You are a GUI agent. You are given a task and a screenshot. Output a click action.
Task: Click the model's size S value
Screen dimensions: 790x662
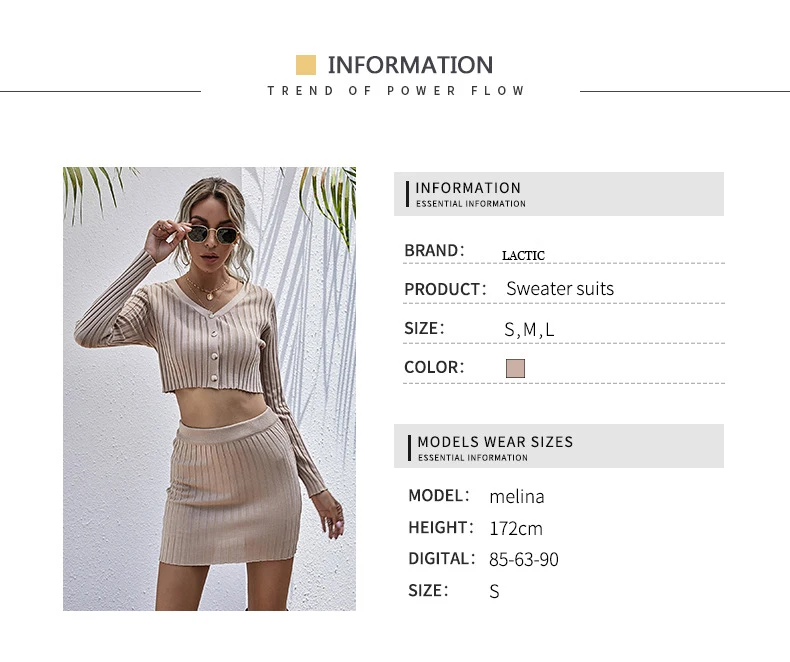coord(494,591)
